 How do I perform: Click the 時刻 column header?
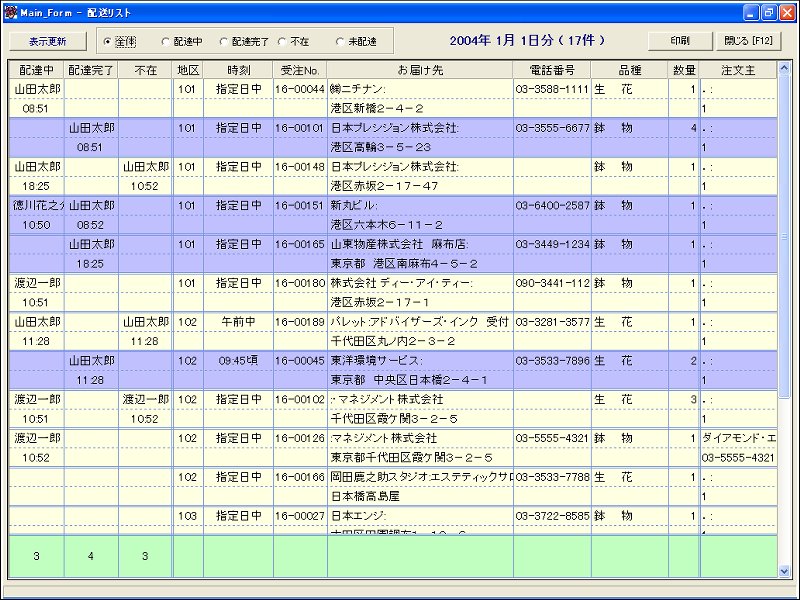238,70
